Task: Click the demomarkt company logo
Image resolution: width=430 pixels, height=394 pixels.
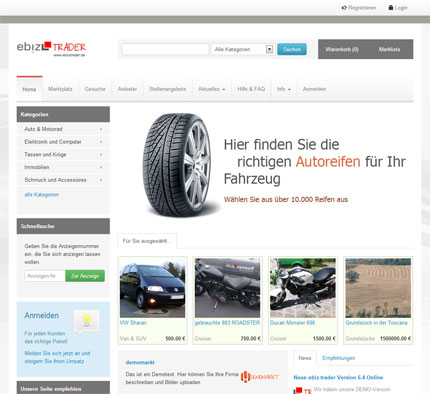Action: coord(260,377)
